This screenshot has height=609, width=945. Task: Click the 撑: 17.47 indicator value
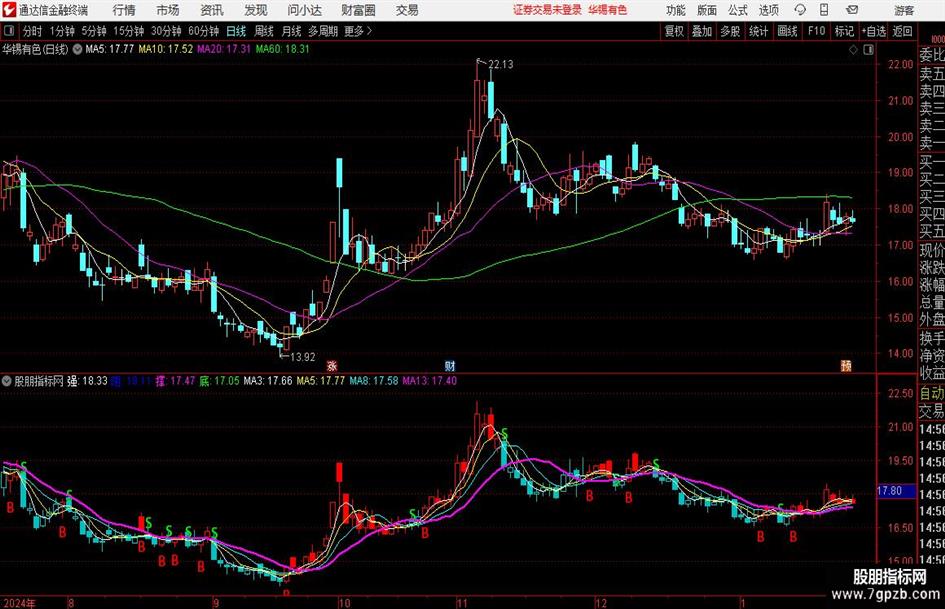175,381
